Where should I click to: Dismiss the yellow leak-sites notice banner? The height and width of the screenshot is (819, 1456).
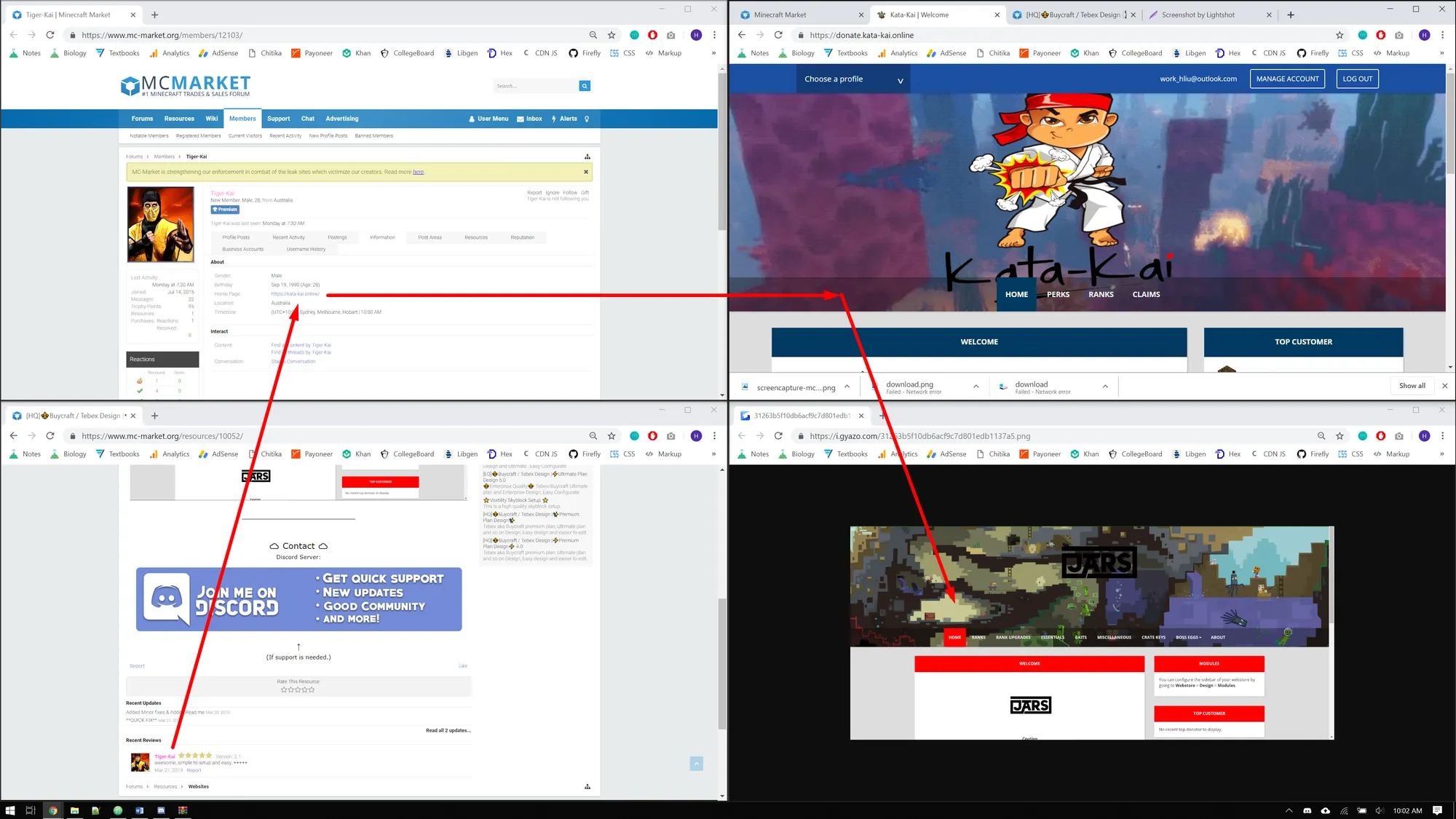point(586,172)
